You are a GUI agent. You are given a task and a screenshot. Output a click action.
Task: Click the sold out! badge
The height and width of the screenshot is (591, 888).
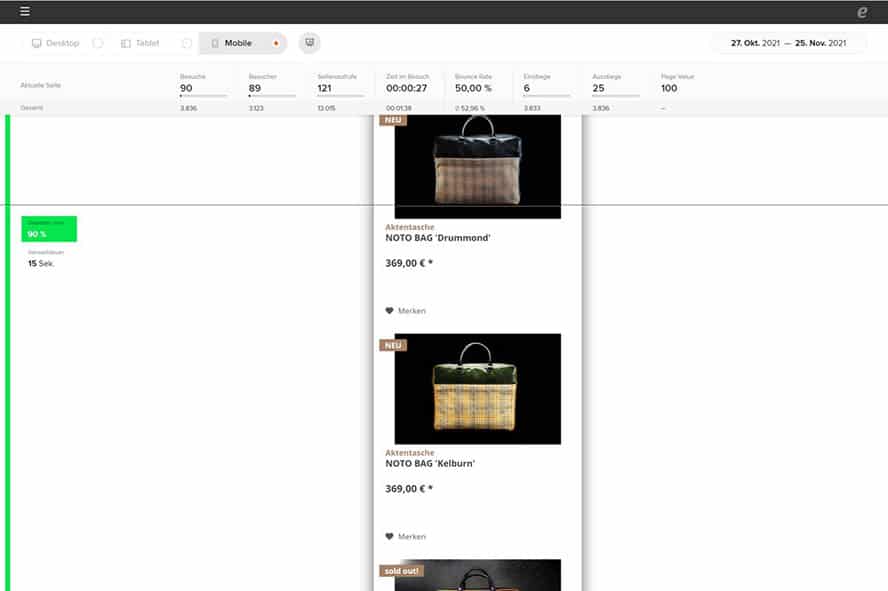pos(402,571)
